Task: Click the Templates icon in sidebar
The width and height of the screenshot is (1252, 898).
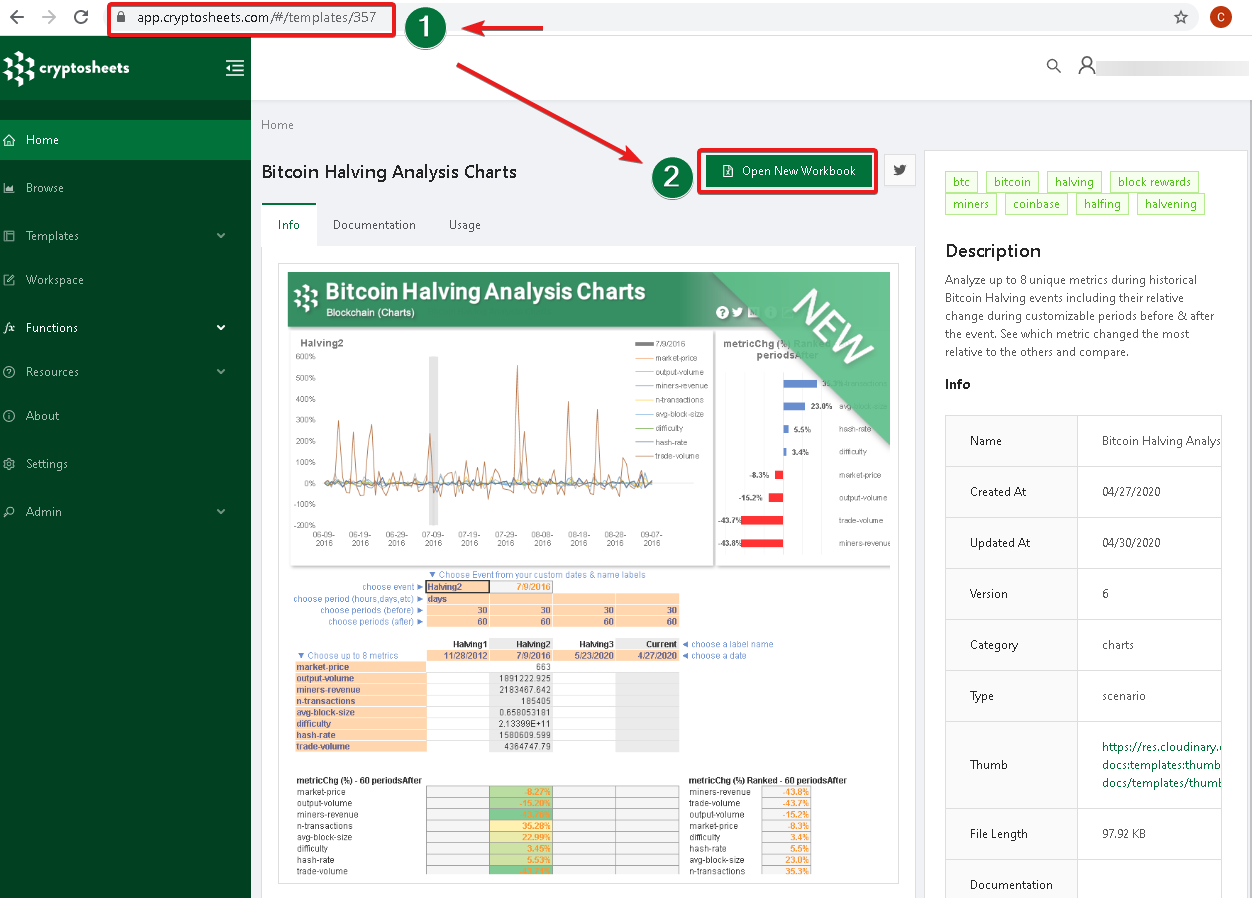Action: (10, 236)
